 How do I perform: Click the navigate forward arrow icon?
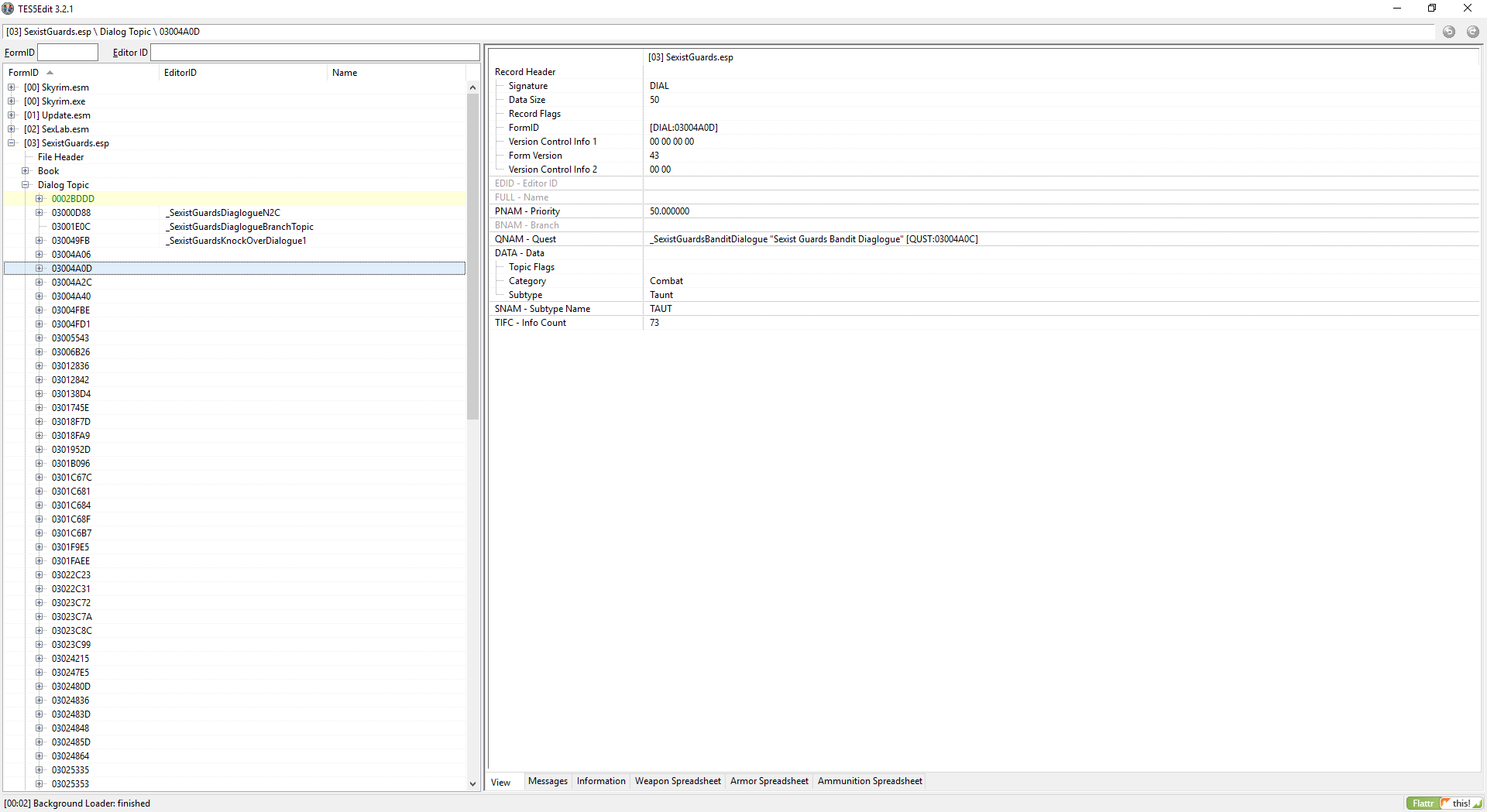coord(1472,32)
